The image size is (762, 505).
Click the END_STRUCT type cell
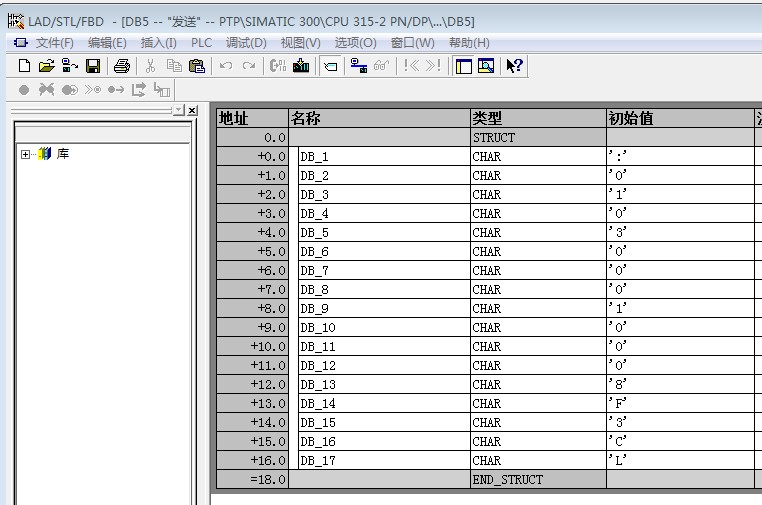point(538,480)
